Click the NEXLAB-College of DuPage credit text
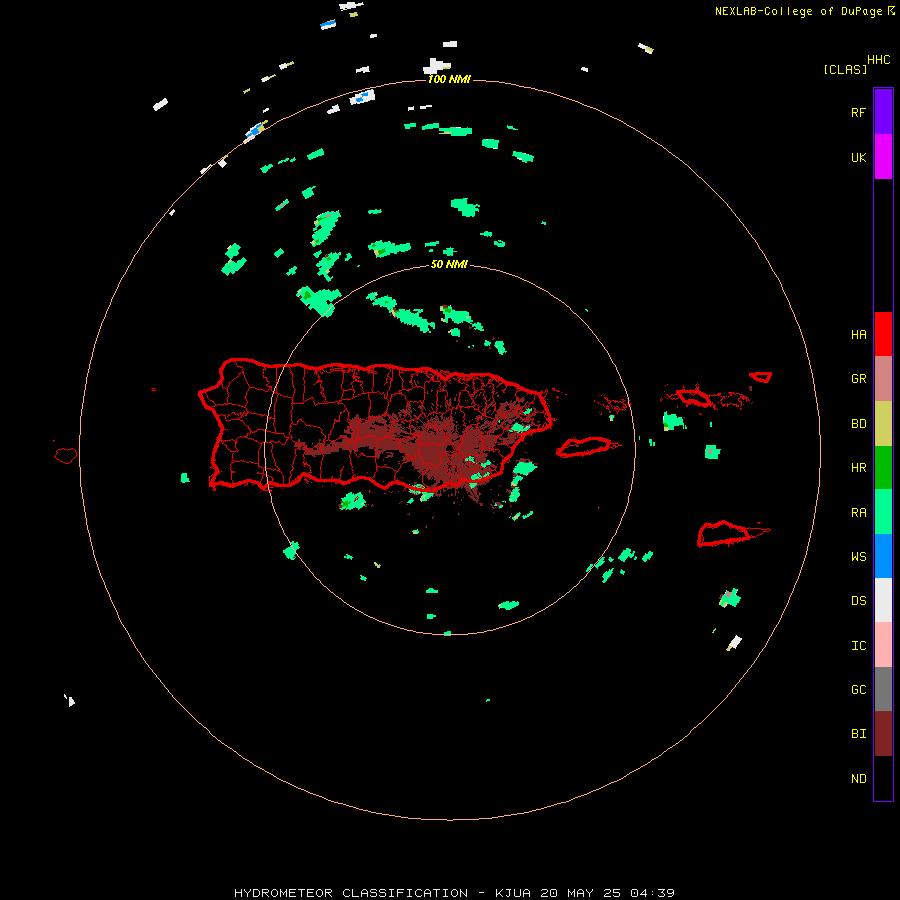Image resolution: width=900 pixels, height=900 pixels. click(800, 11)
